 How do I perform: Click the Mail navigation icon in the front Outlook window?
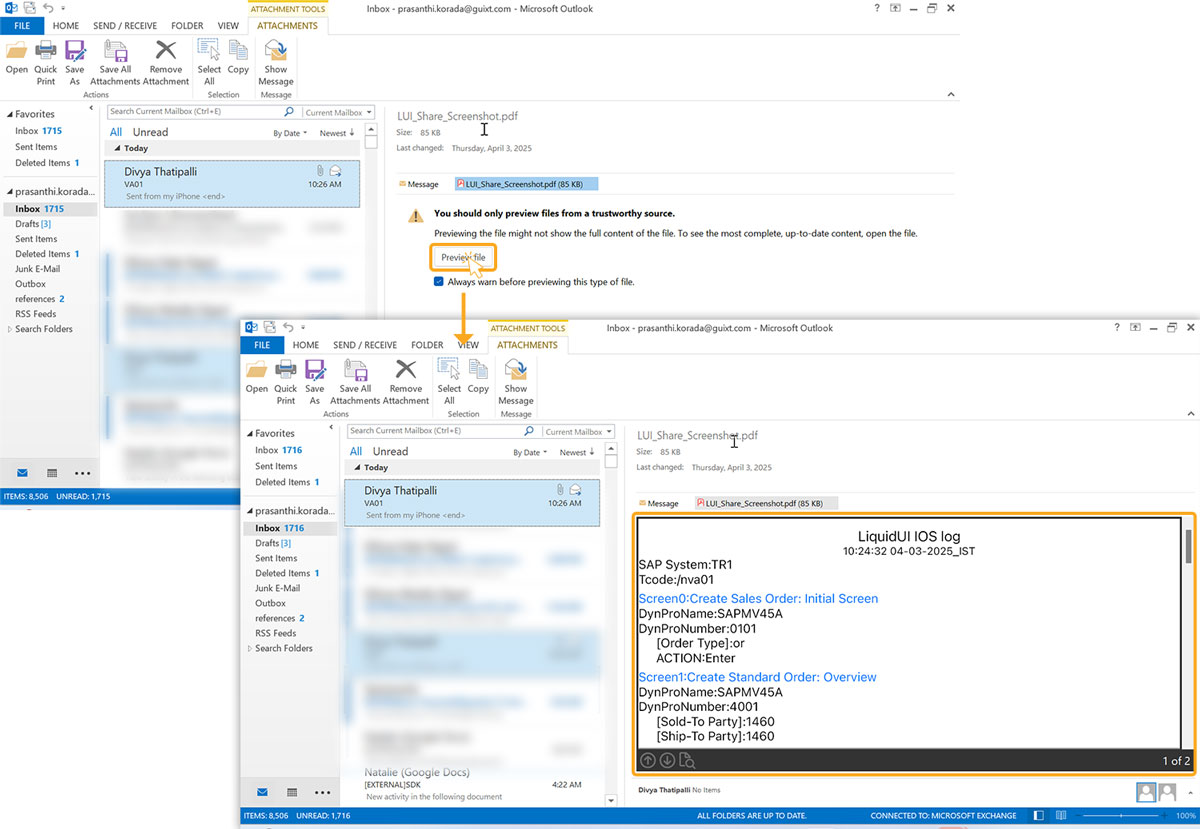262,792
